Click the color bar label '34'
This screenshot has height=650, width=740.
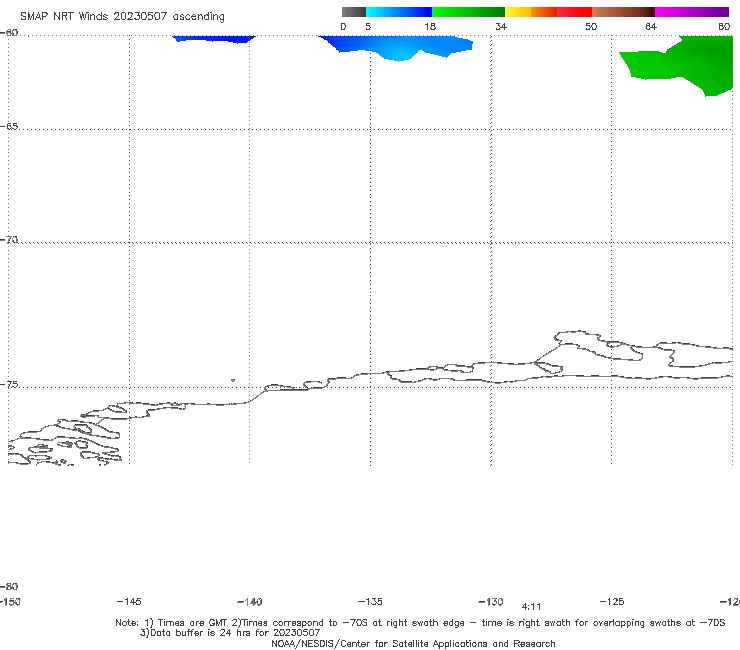coord(501,26)
